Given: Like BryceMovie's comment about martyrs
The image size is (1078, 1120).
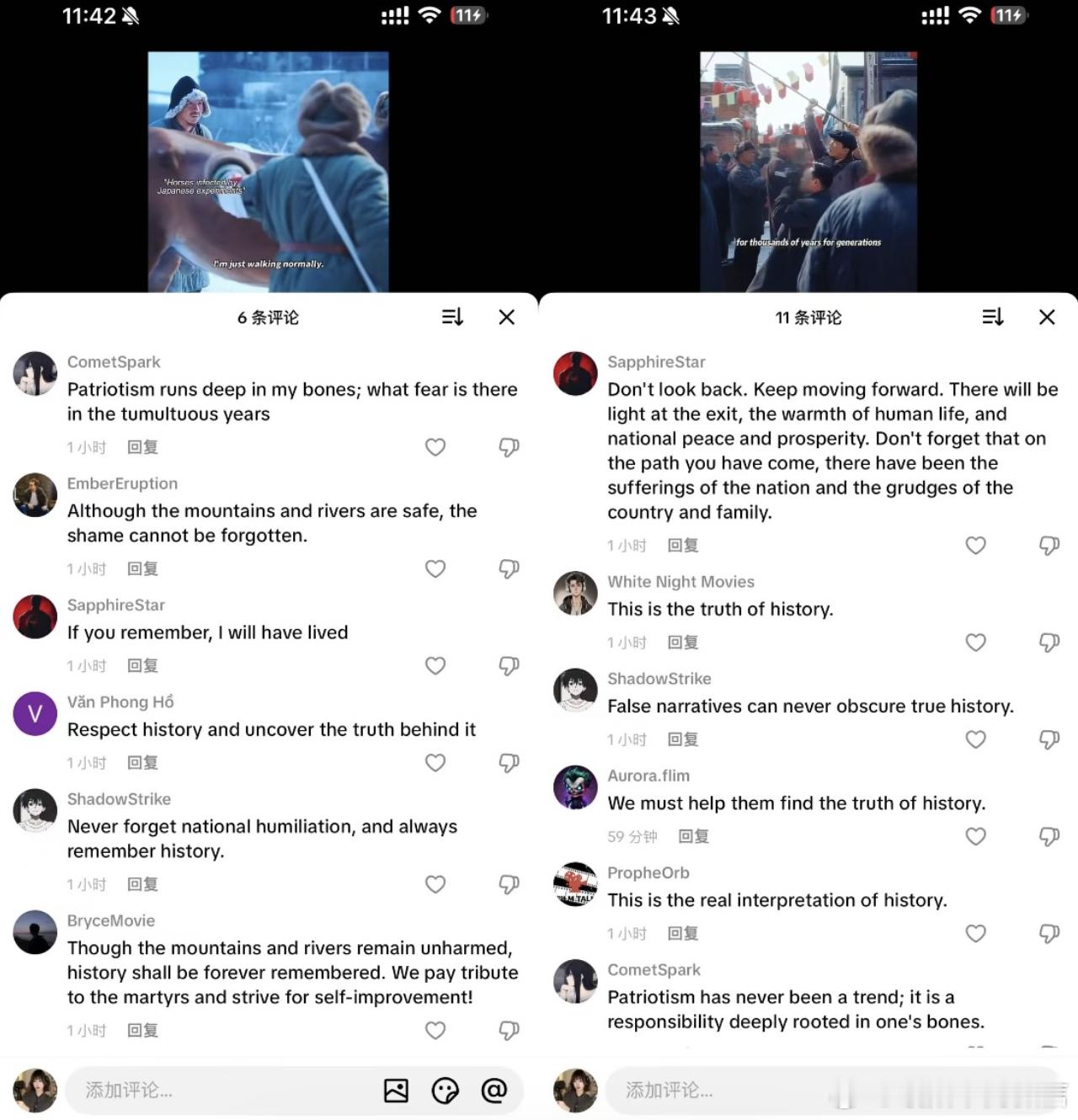Looking at the screenshot, I should click(435, 1030).
